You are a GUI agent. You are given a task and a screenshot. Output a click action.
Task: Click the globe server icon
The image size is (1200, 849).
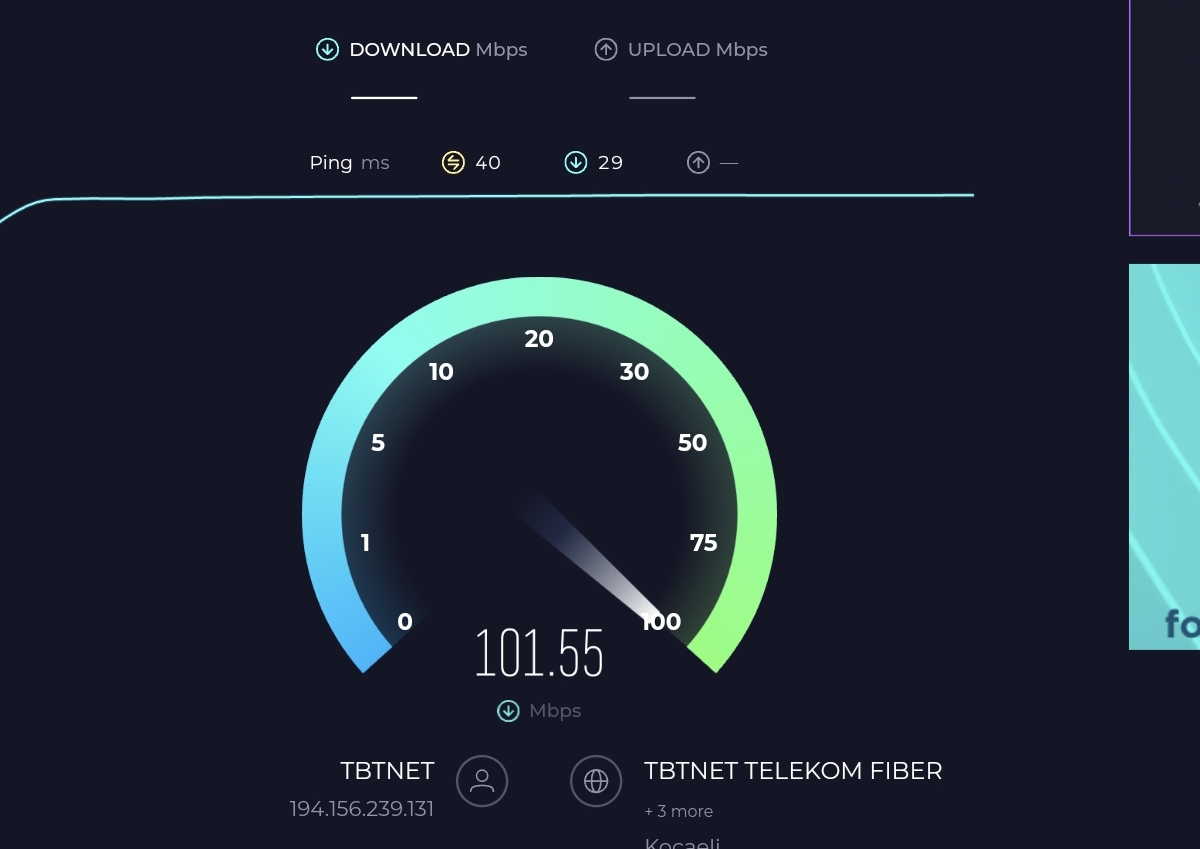coord(596,780)
